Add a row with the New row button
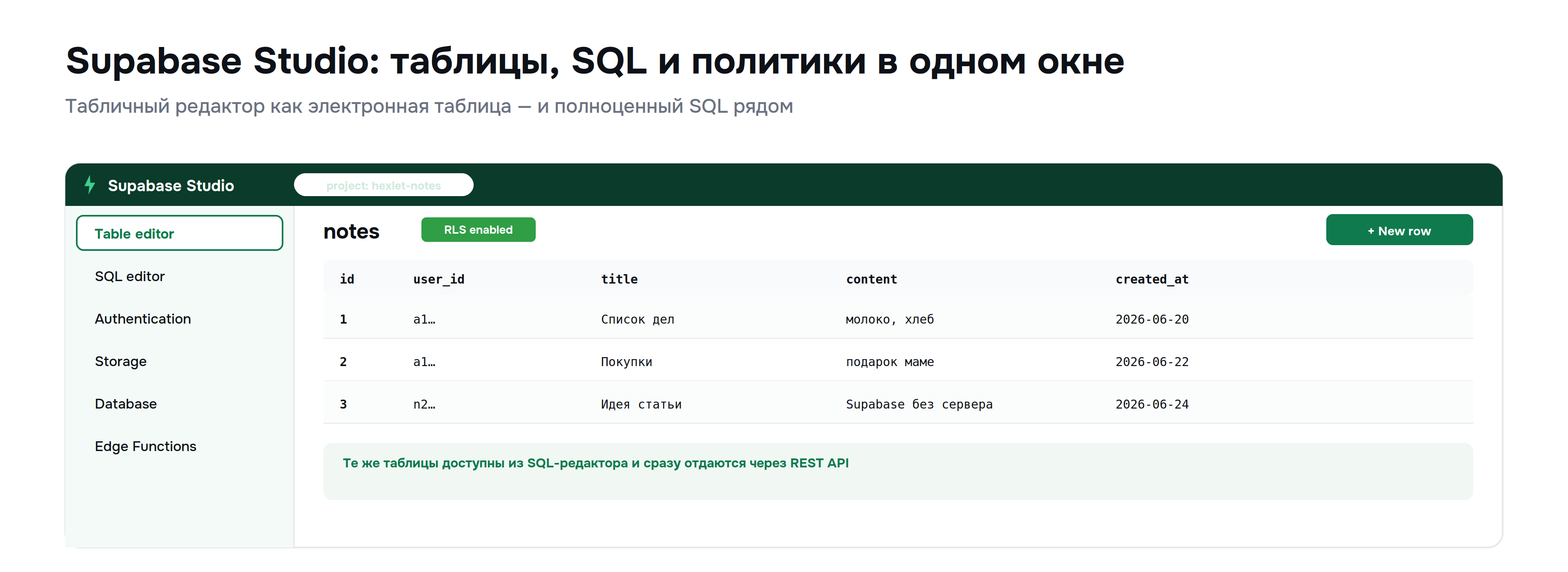The height and width of the screenshot is (572, 1568). (1399, 230)
